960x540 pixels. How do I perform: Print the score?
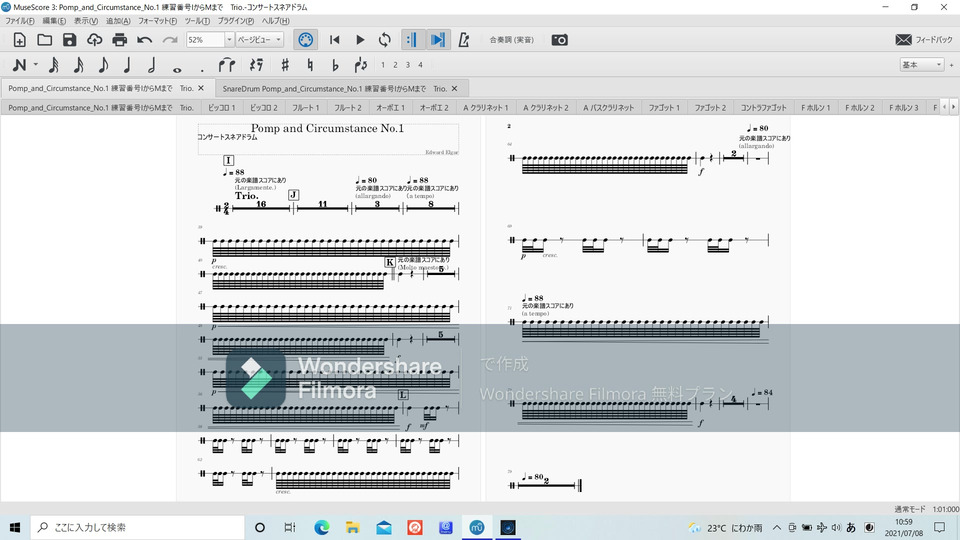tap(119, 40)
